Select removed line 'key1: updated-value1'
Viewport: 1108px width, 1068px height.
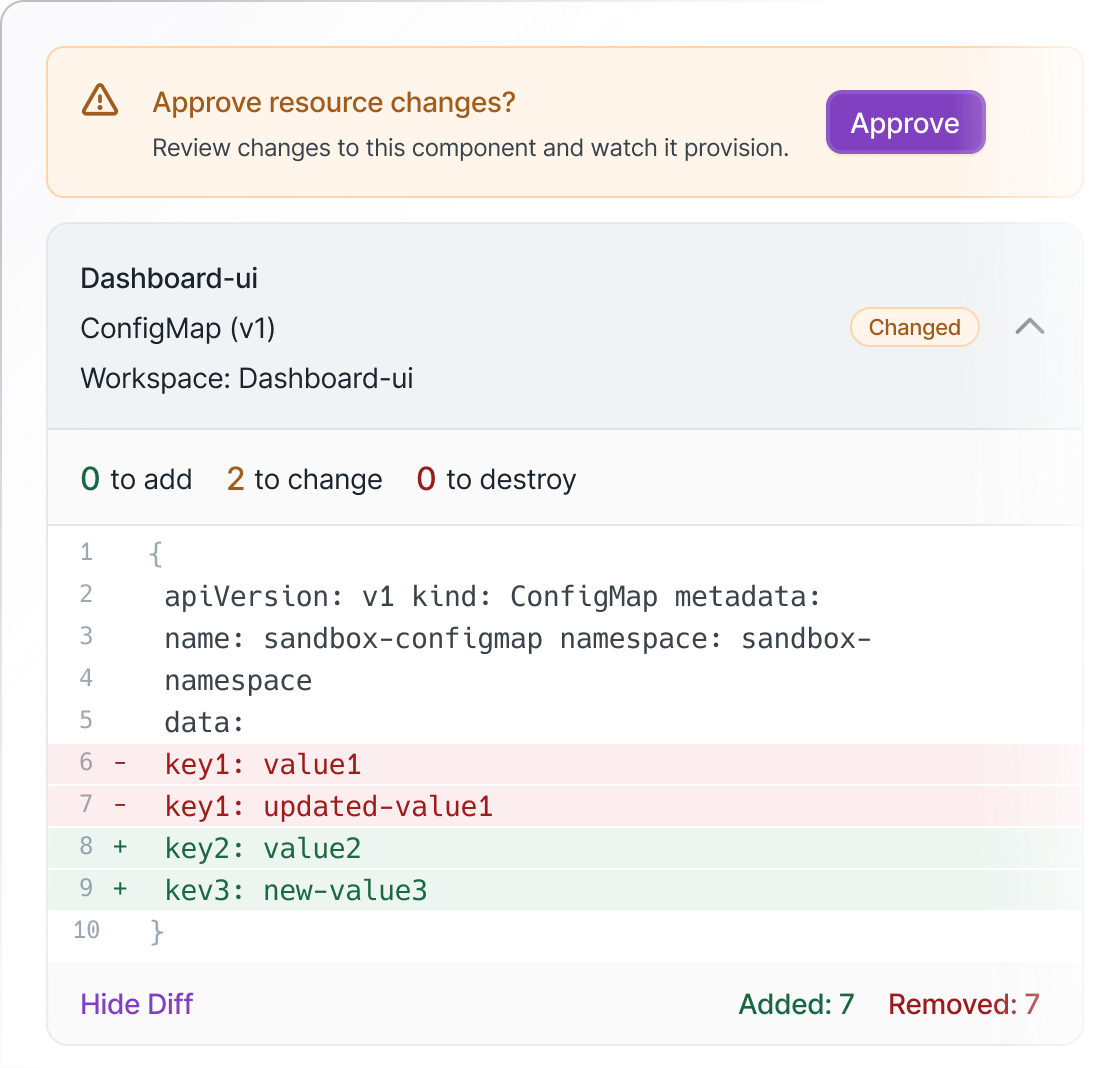(328, 806)
